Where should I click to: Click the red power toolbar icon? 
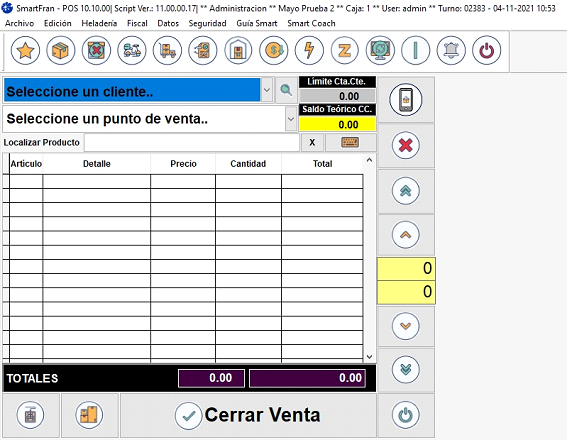point(486,50)
